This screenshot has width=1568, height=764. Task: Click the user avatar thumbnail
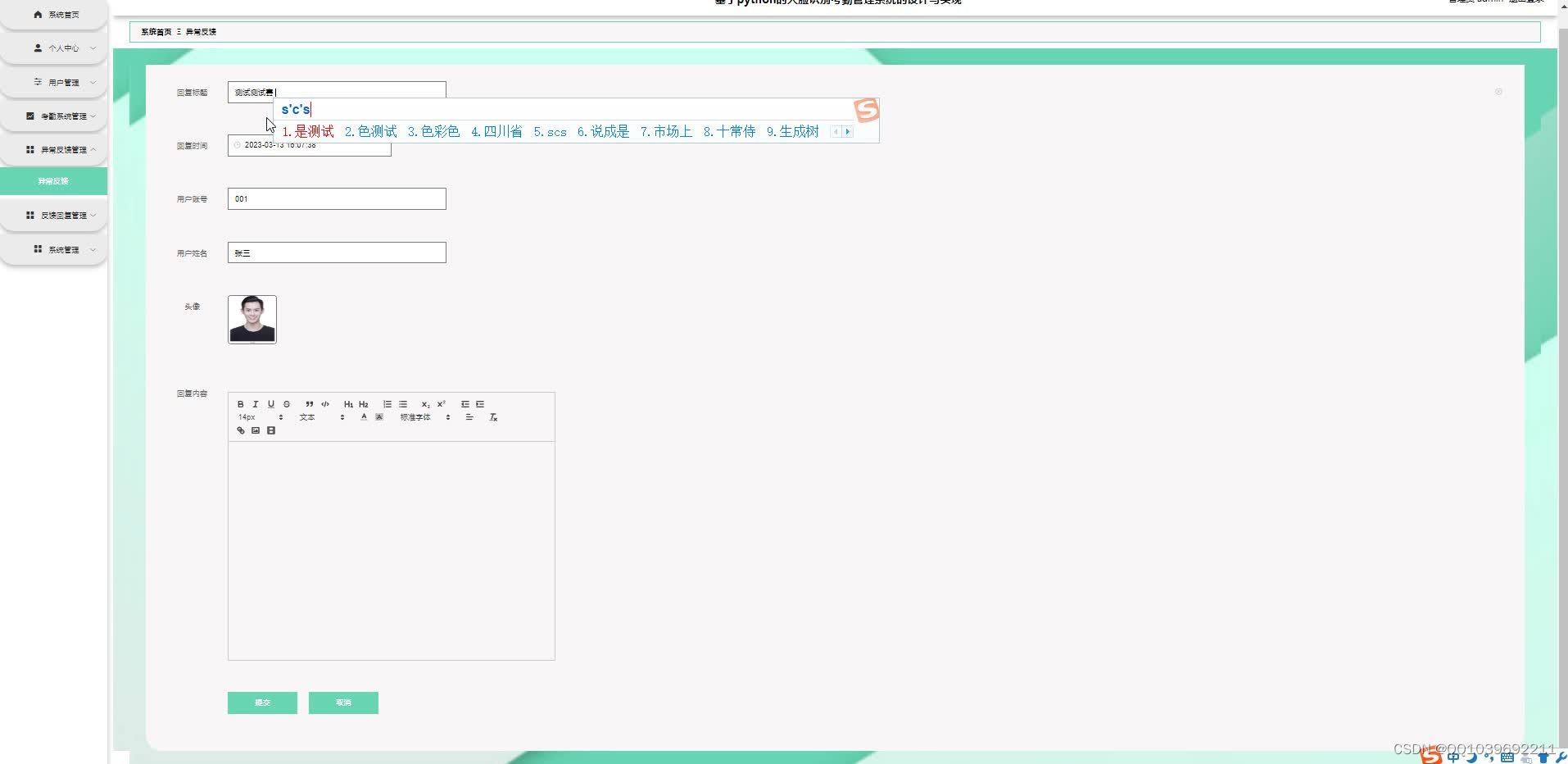[252, 319]
